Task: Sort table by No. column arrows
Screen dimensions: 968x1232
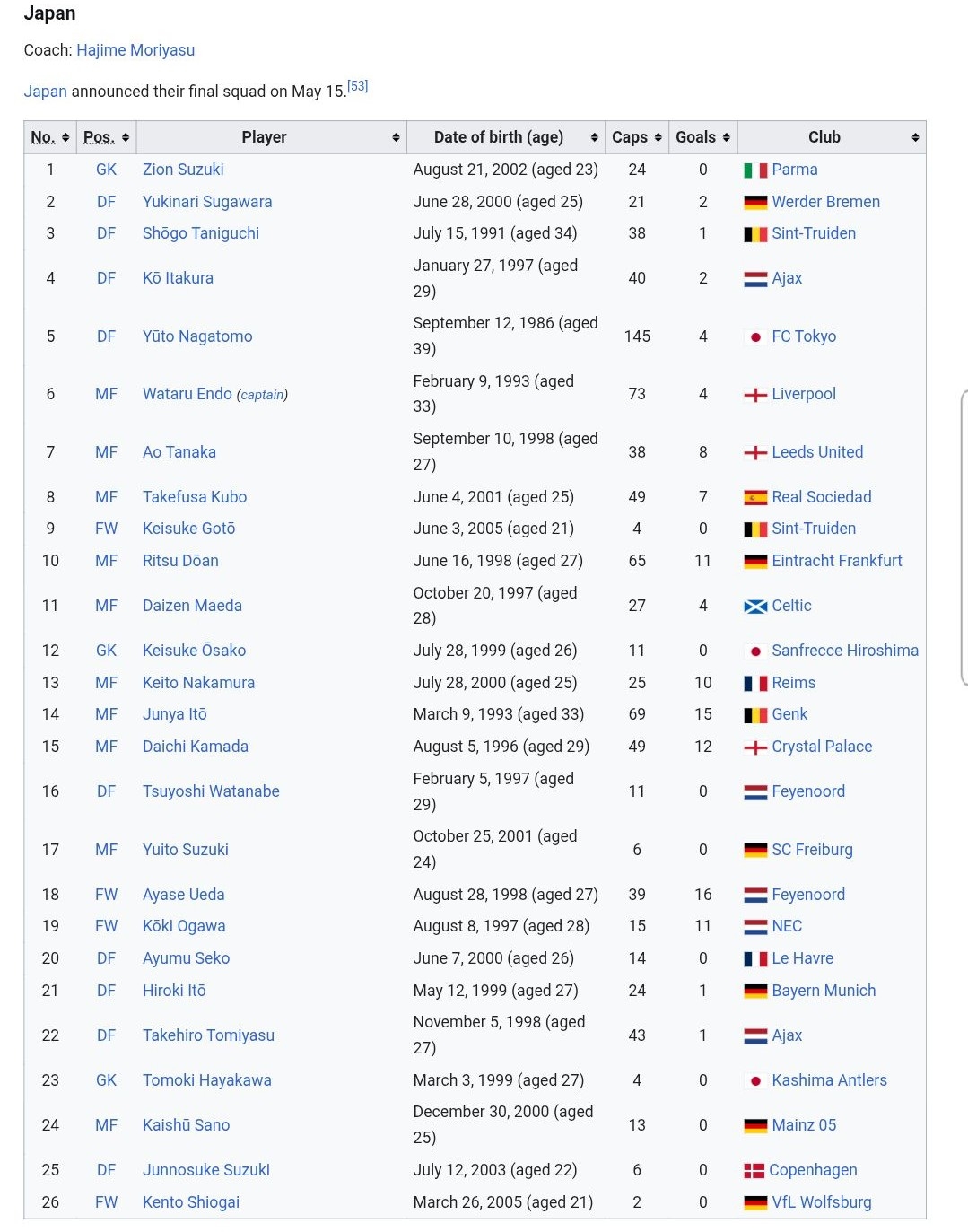Action: pos(65,137)
